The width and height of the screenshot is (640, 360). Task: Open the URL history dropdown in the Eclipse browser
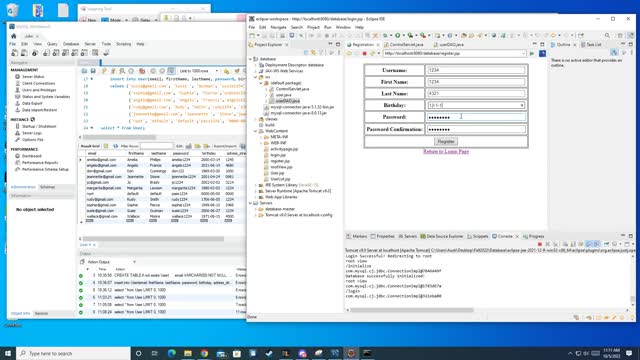523,53
